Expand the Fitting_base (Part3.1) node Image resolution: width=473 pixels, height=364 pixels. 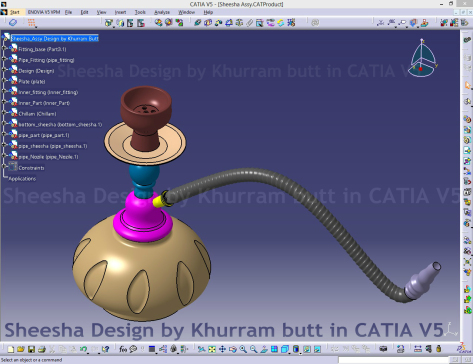[4, 49]
